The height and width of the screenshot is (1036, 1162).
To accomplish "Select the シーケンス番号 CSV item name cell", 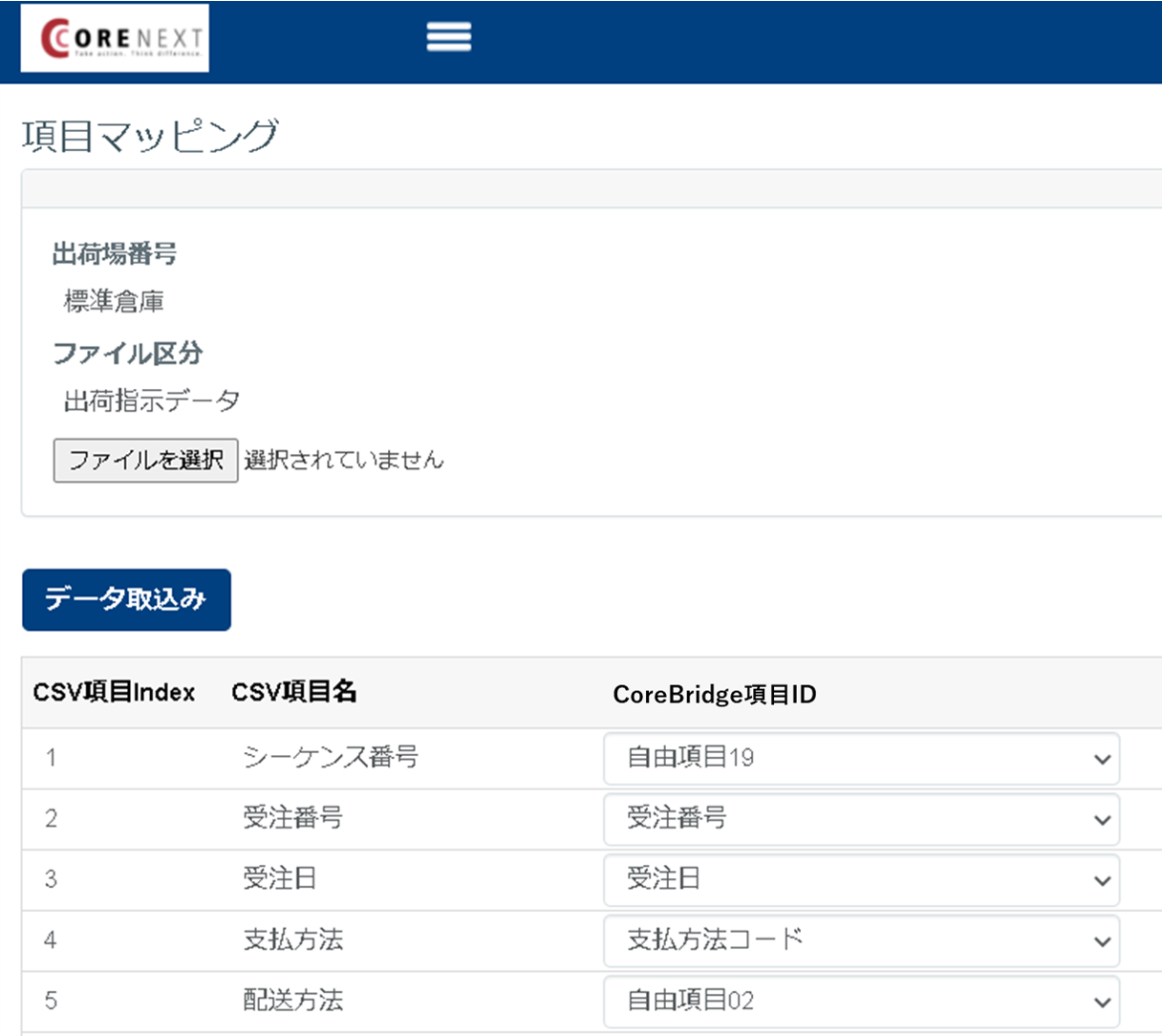I will (x=330, y=758).
